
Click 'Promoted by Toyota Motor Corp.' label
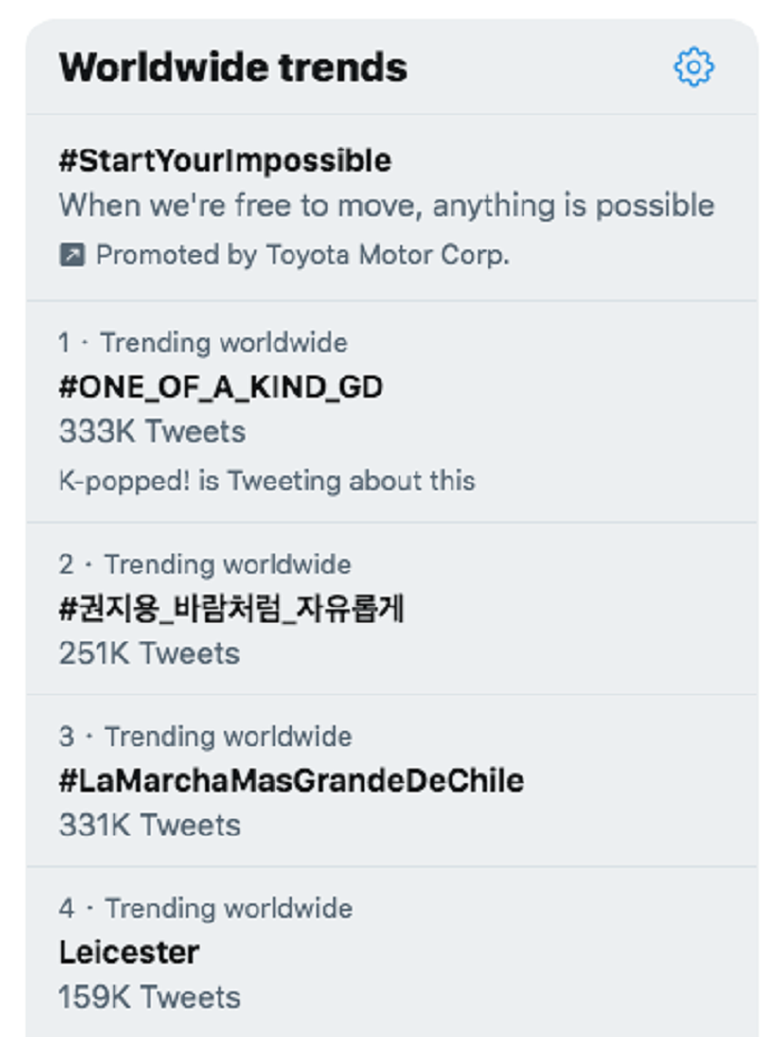302,255
